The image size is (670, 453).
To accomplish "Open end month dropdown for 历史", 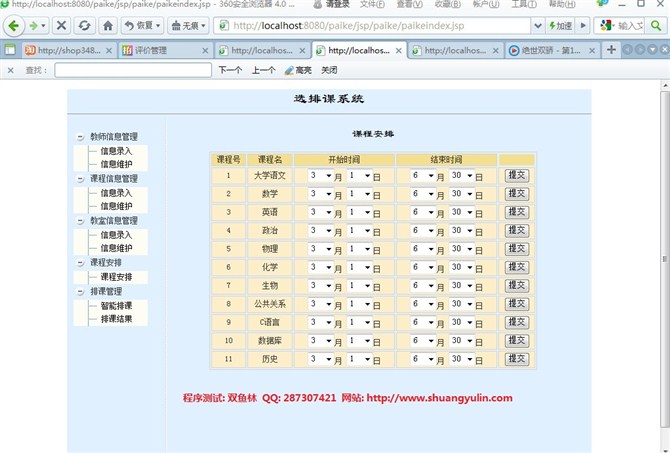I will pos(423,359).
